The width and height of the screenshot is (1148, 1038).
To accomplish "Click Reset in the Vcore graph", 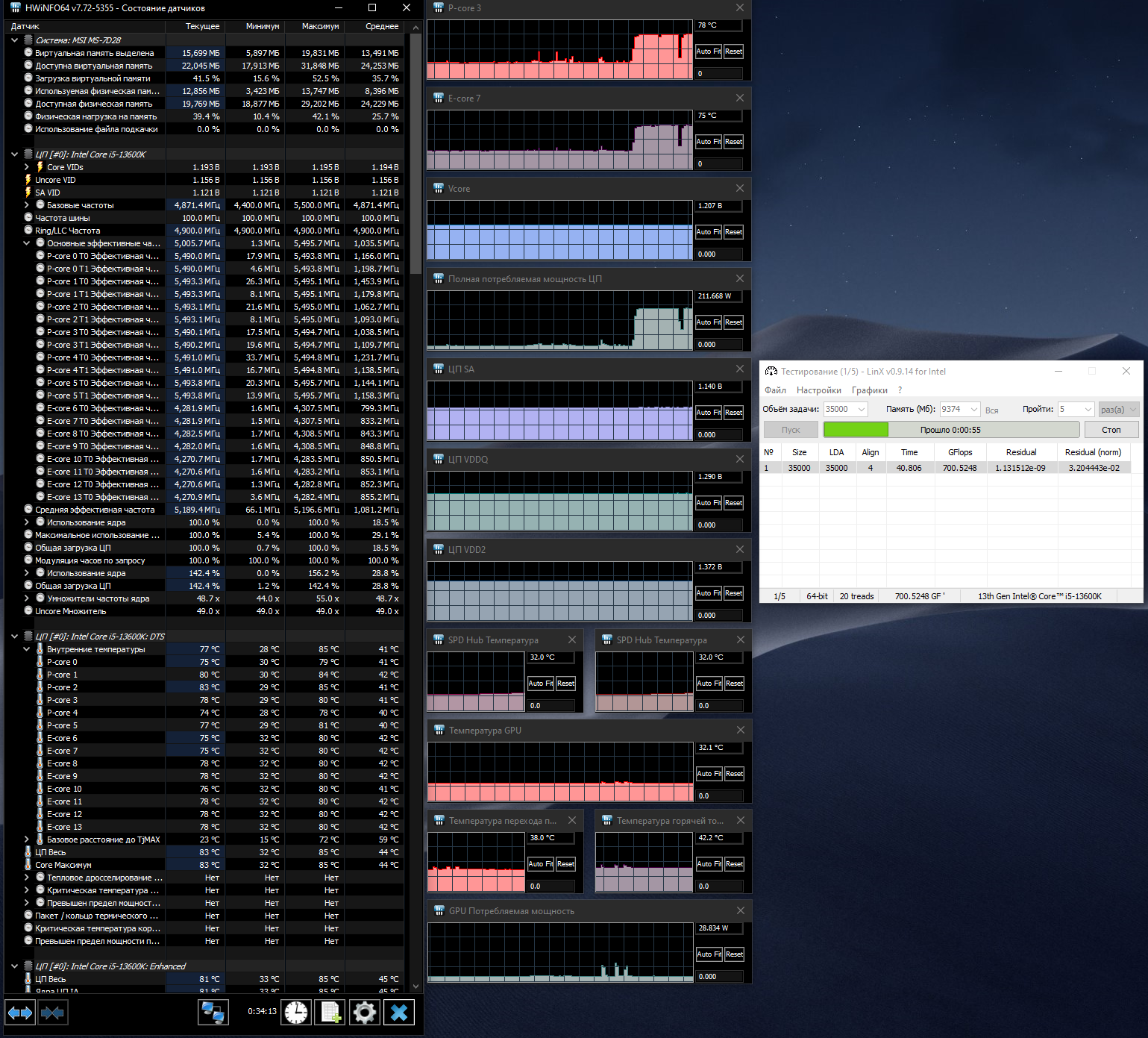I will [733, 232].
